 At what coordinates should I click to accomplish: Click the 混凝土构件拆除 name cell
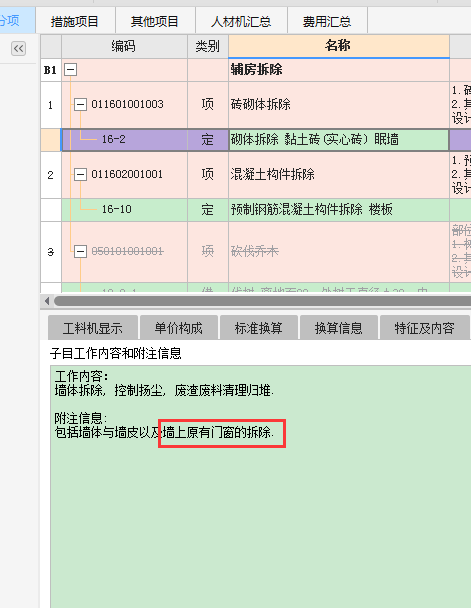(338, 175)
